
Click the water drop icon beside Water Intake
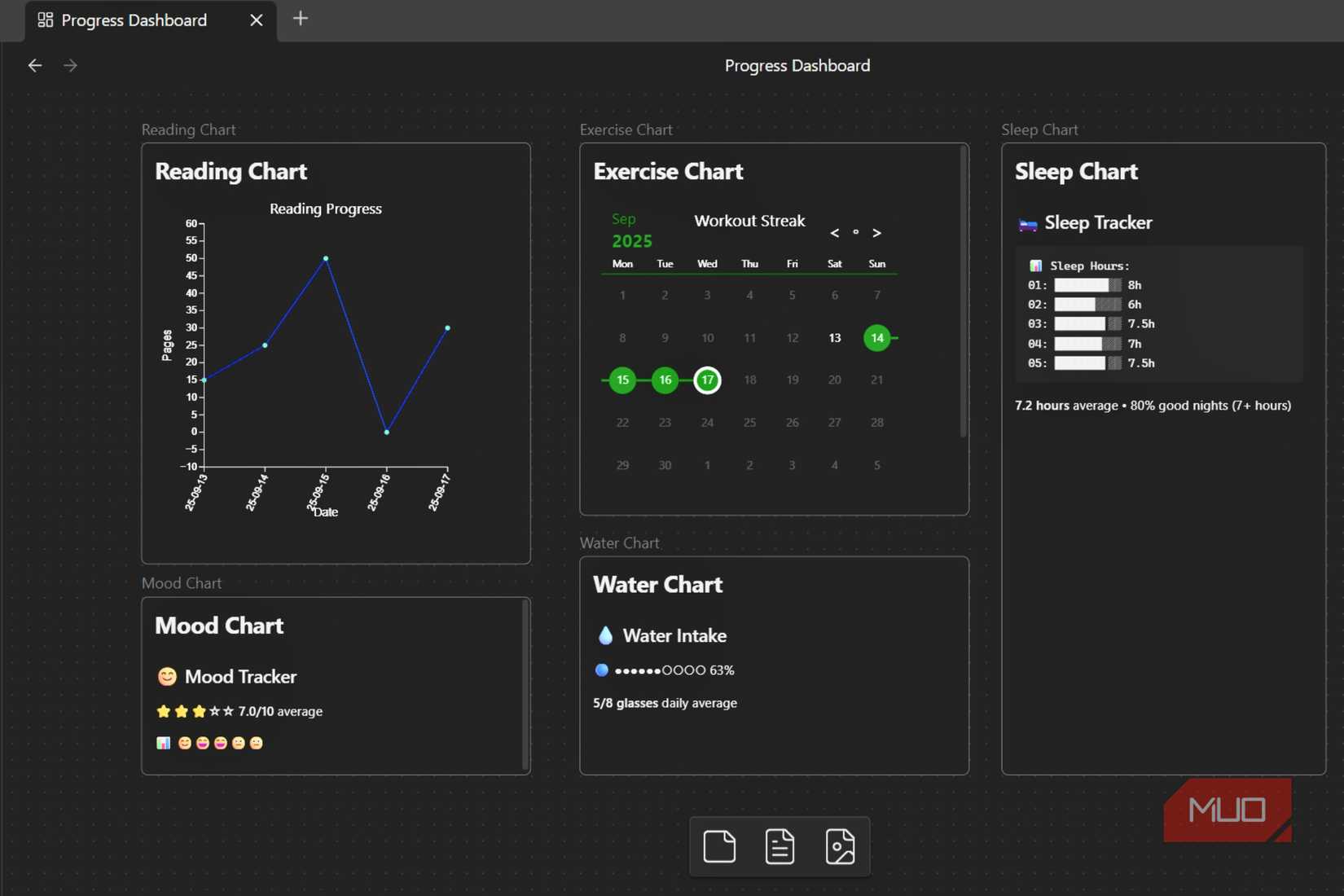coord(605,635)
